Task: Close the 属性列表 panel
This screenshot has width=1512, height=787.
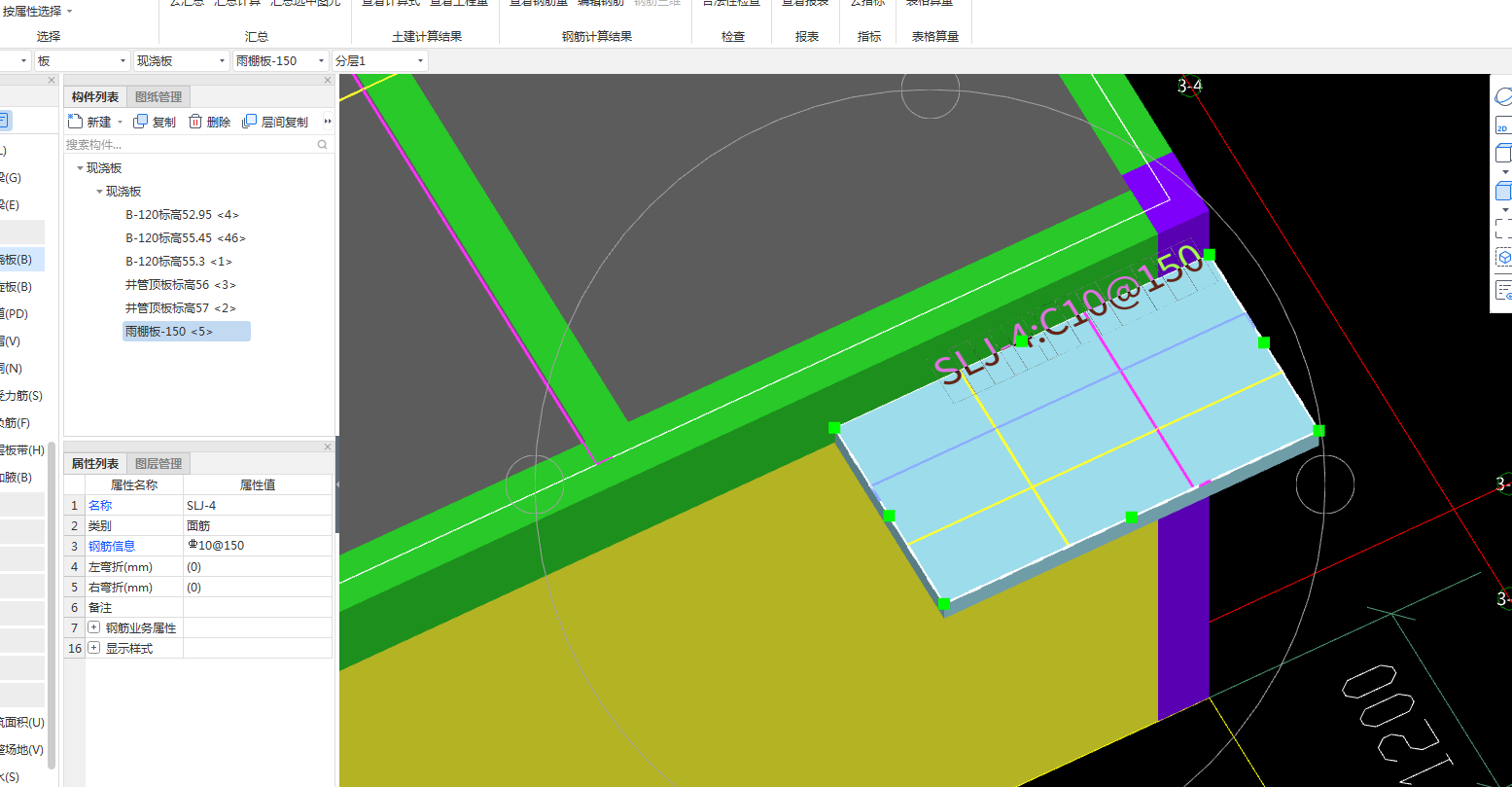Action: 328,447
